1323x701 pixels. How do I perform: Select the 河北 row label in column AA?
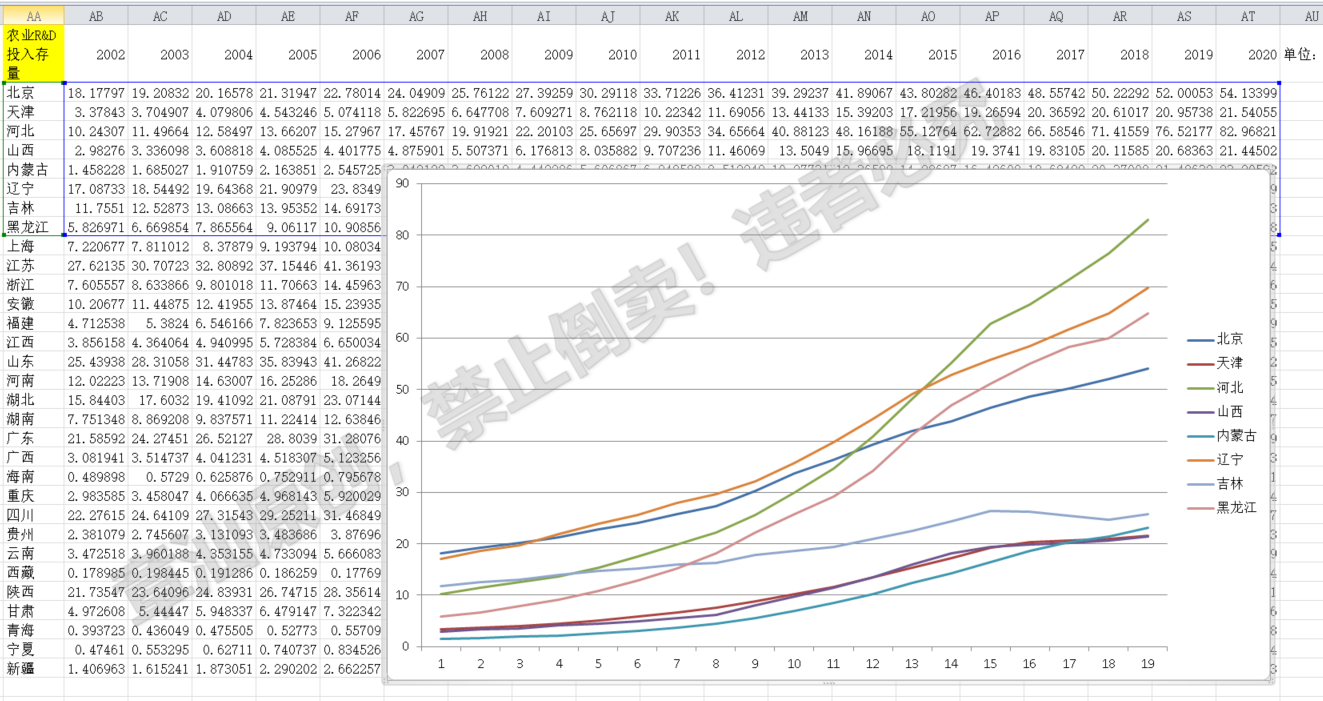point(33,130)
